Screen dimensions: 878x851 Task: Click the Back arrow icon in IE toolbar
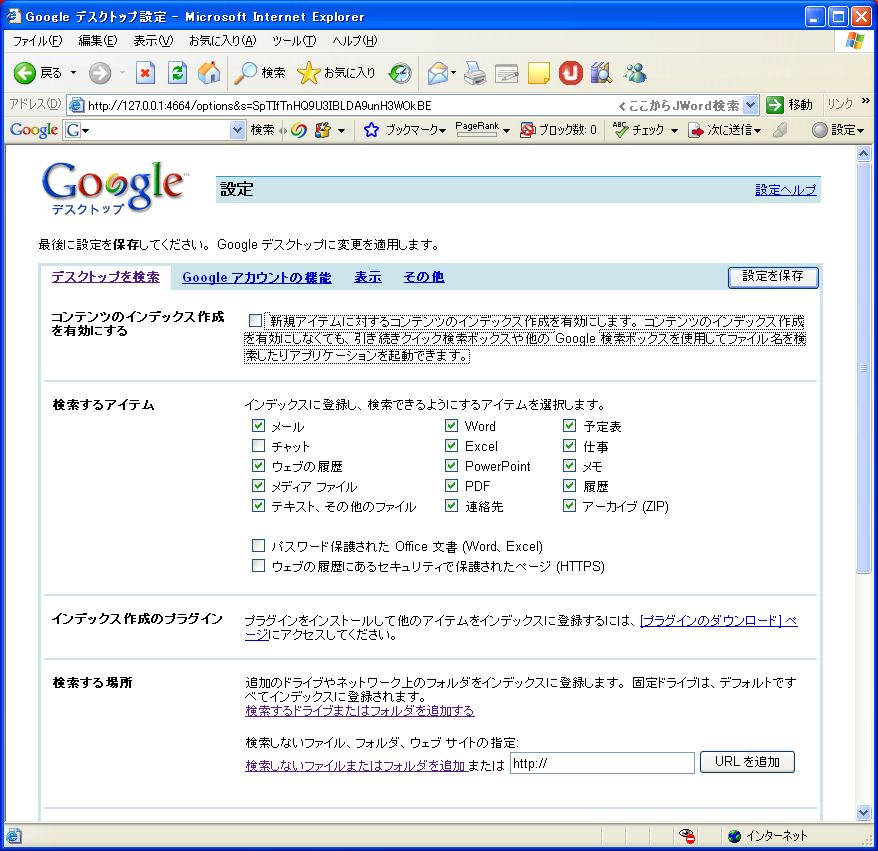(x=24, y=73)
